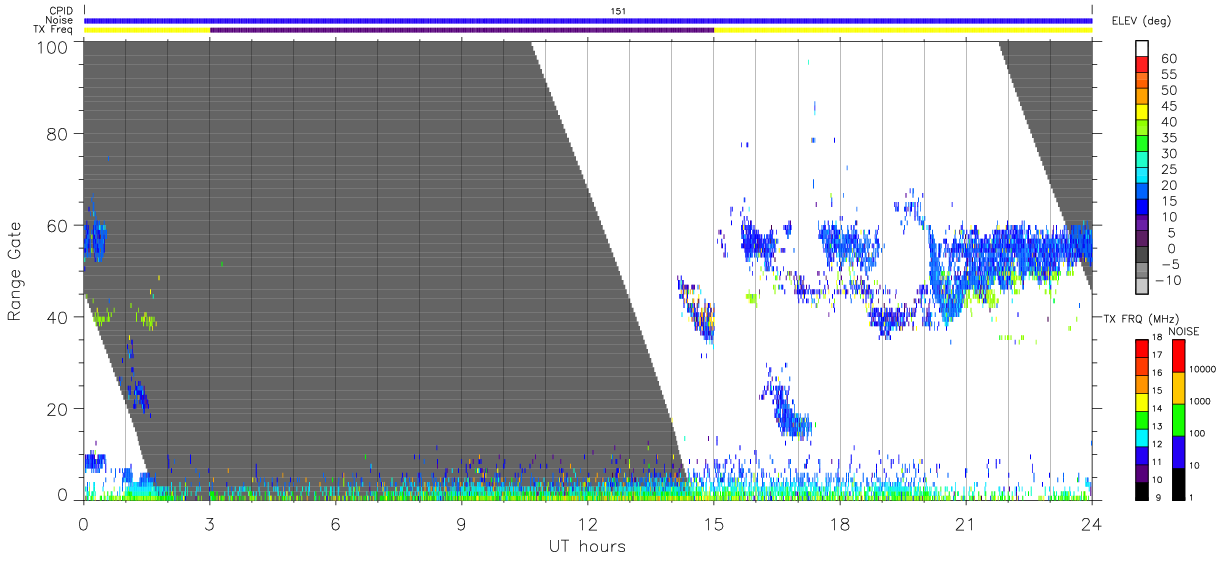Pick the yellow swatch in ELEV colorbar
1228x567 pixels.
[1142, 110]
